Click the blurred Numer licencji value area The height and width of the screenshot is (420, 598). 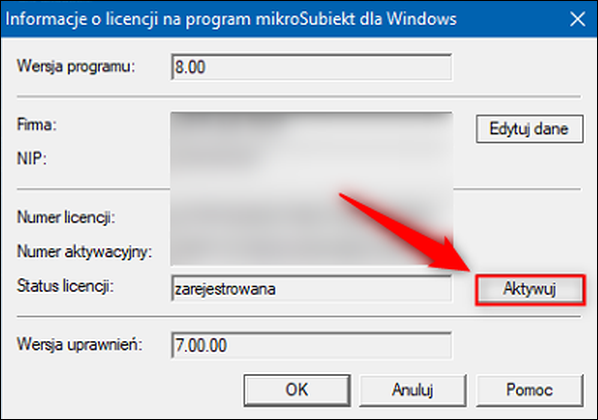311,217
